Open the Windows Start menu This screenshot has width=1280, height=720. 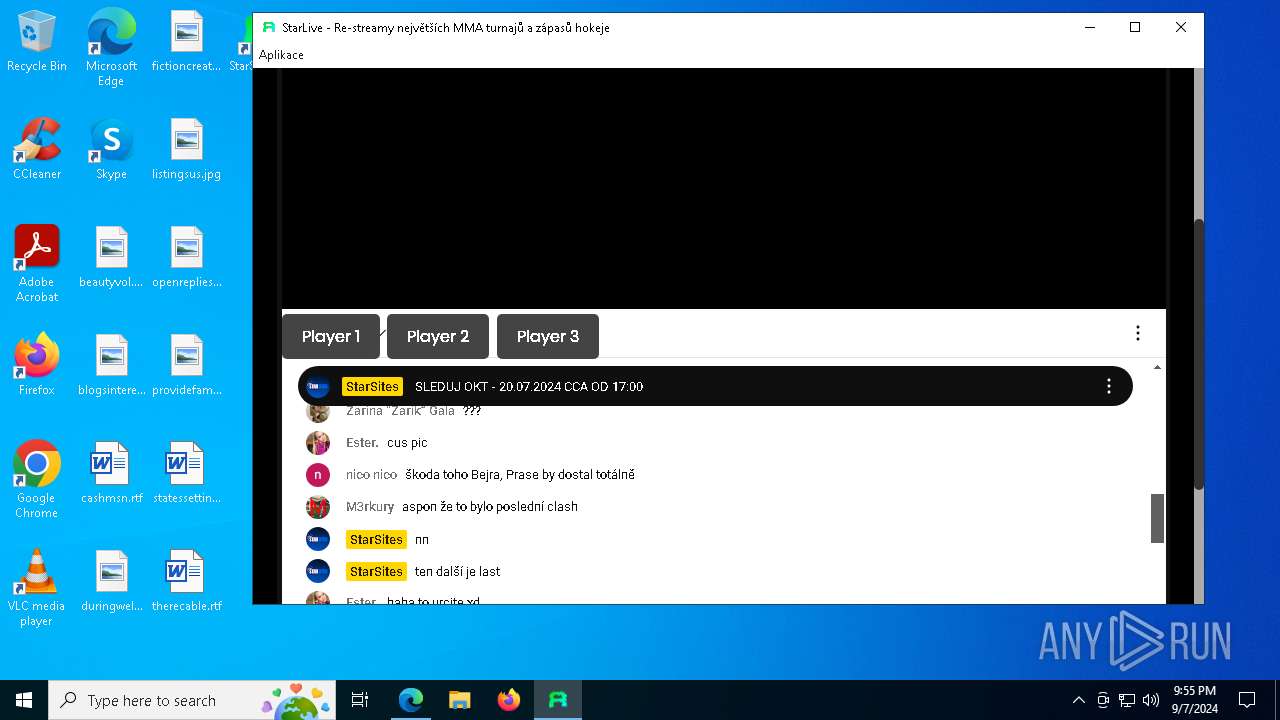click(24, 700)
